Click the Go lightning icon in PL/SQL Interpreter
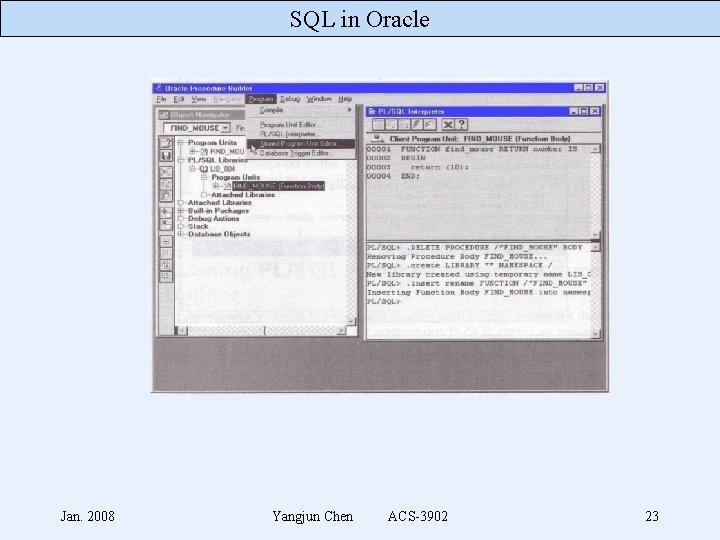720x540 pixels. [417, 124]
